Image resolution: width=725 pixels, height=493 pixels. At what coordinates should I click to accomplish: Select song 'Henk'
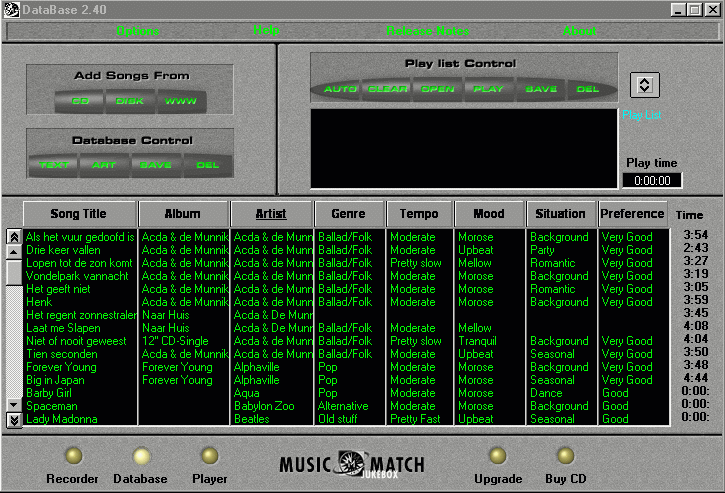pyautogui.click(x=39, y=302)
